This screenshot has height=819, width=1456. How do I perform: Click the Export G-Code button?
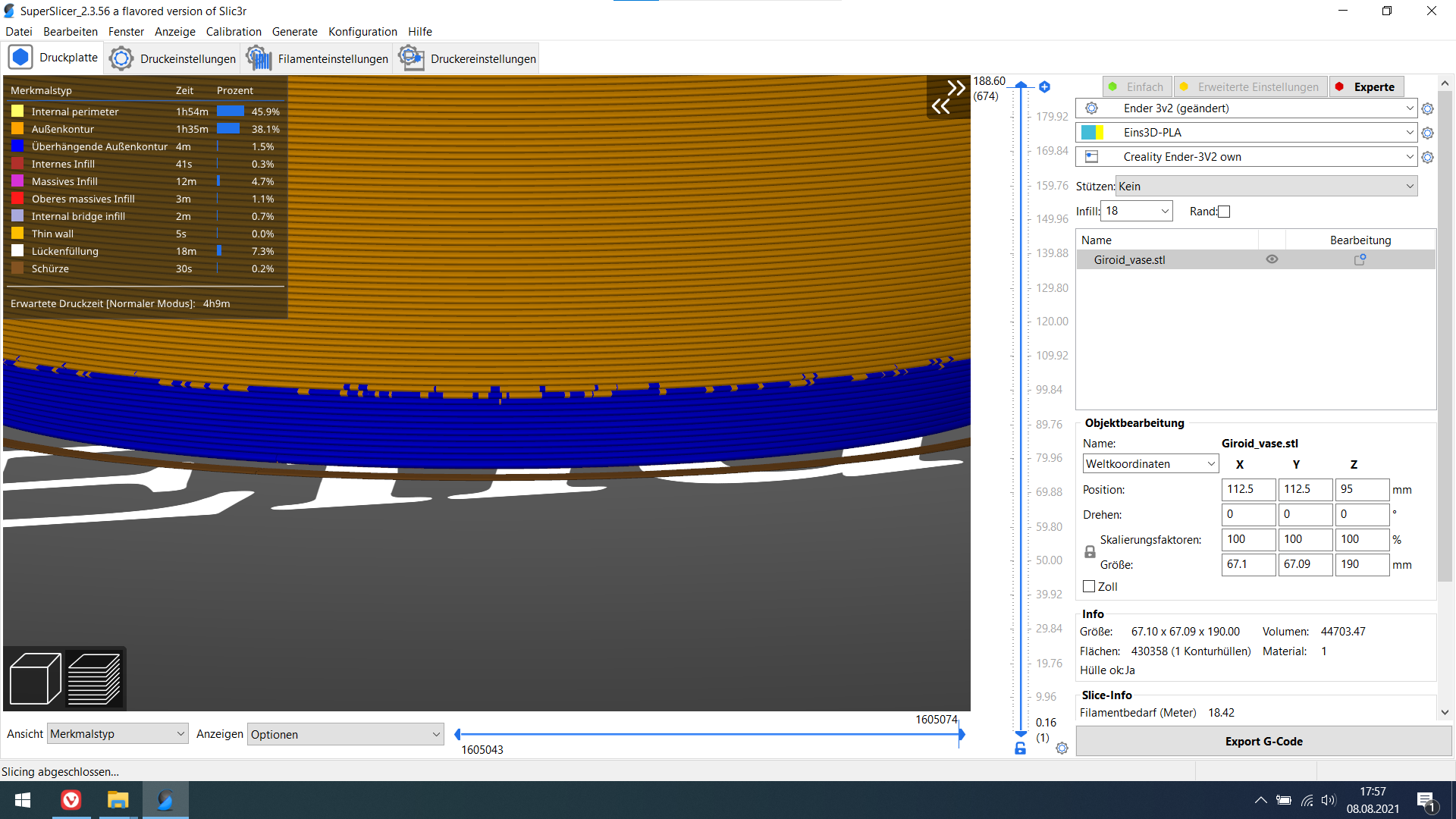point(1263,741)
